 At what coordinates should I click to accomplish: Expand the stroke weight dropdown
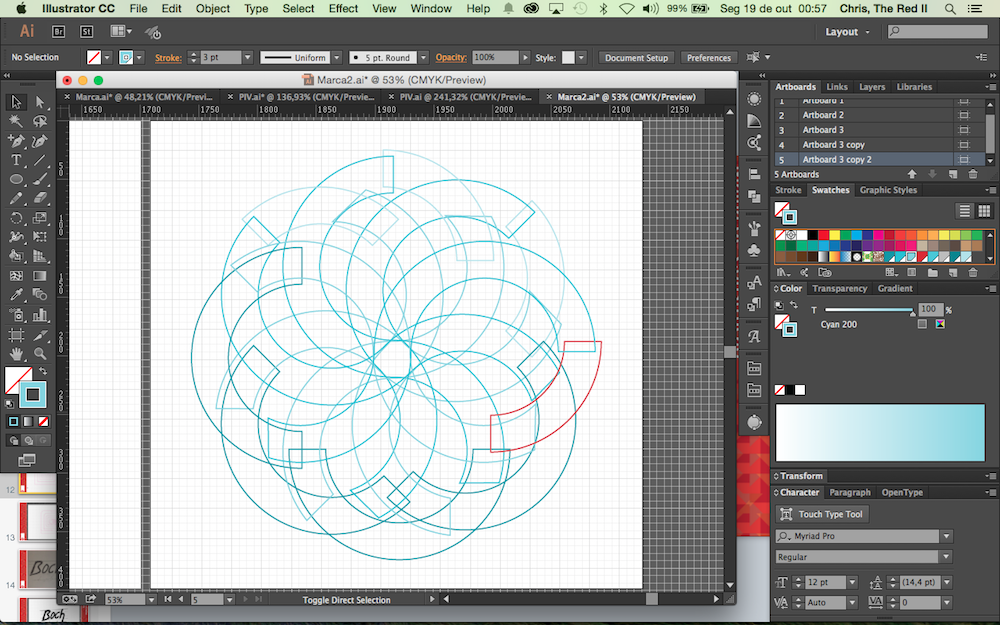point(249,58)
